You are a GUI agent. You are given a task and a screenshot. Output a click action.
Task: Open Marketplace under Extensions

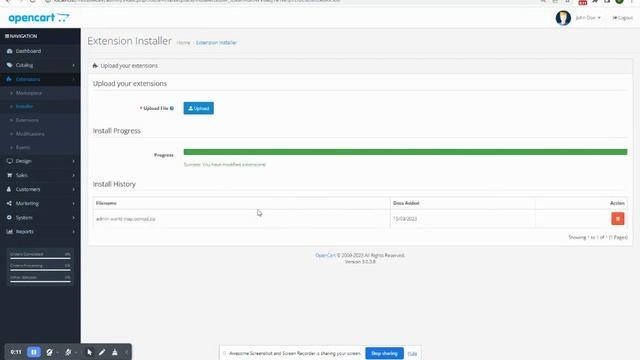click(29, 93)
